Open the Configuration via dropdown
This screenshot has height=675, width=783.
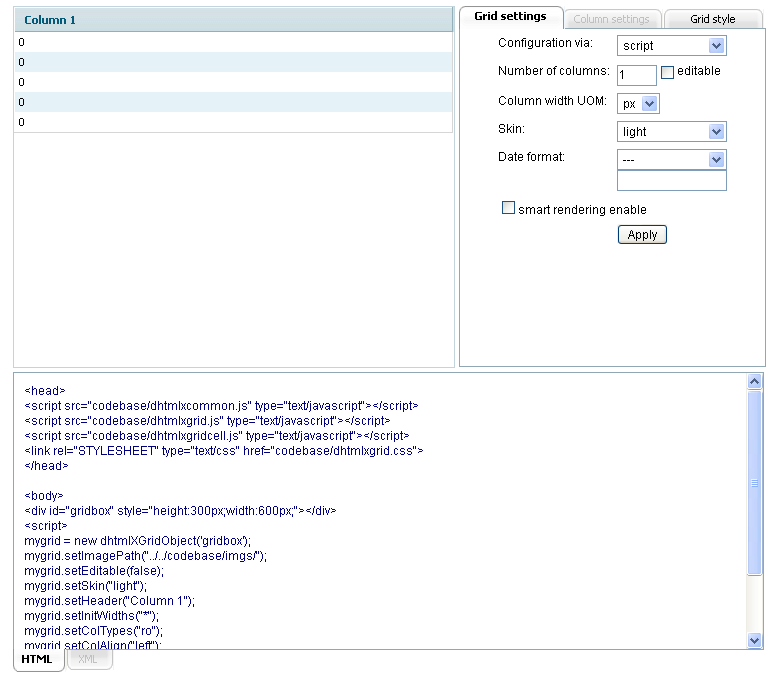[x=671, y=45]
